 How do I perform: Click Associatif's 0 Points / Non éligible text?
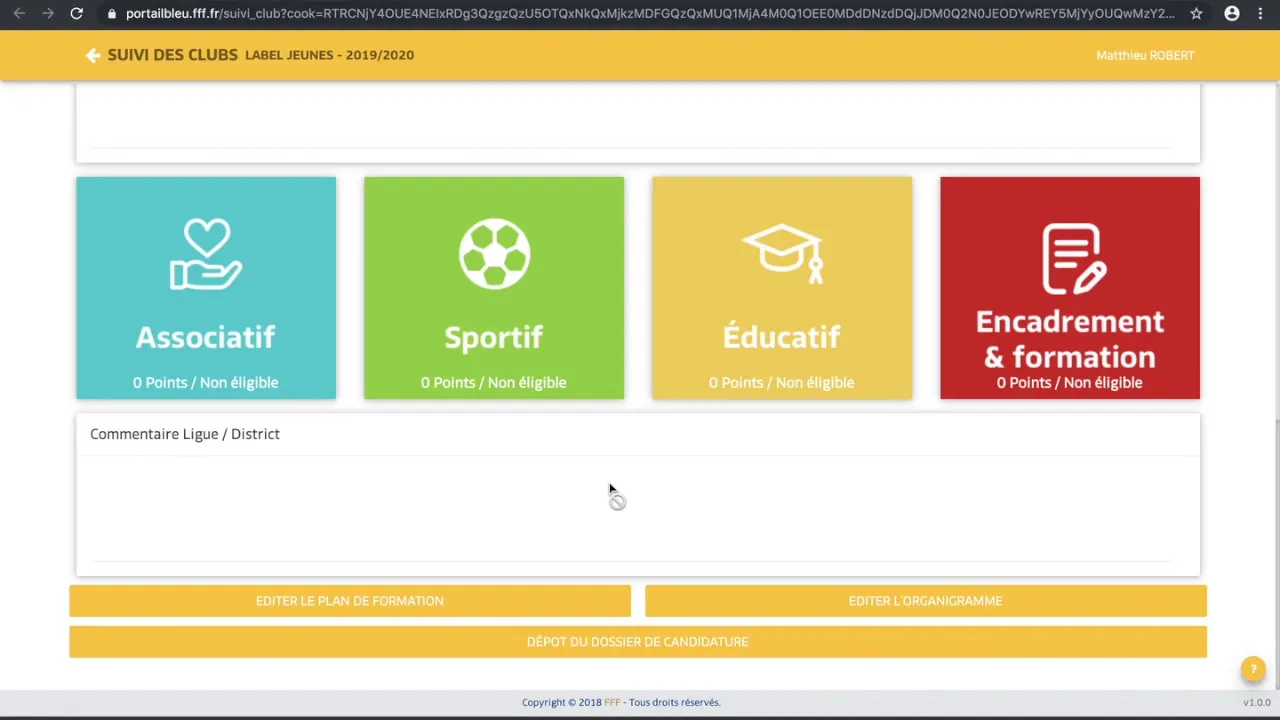coord(206,382)
